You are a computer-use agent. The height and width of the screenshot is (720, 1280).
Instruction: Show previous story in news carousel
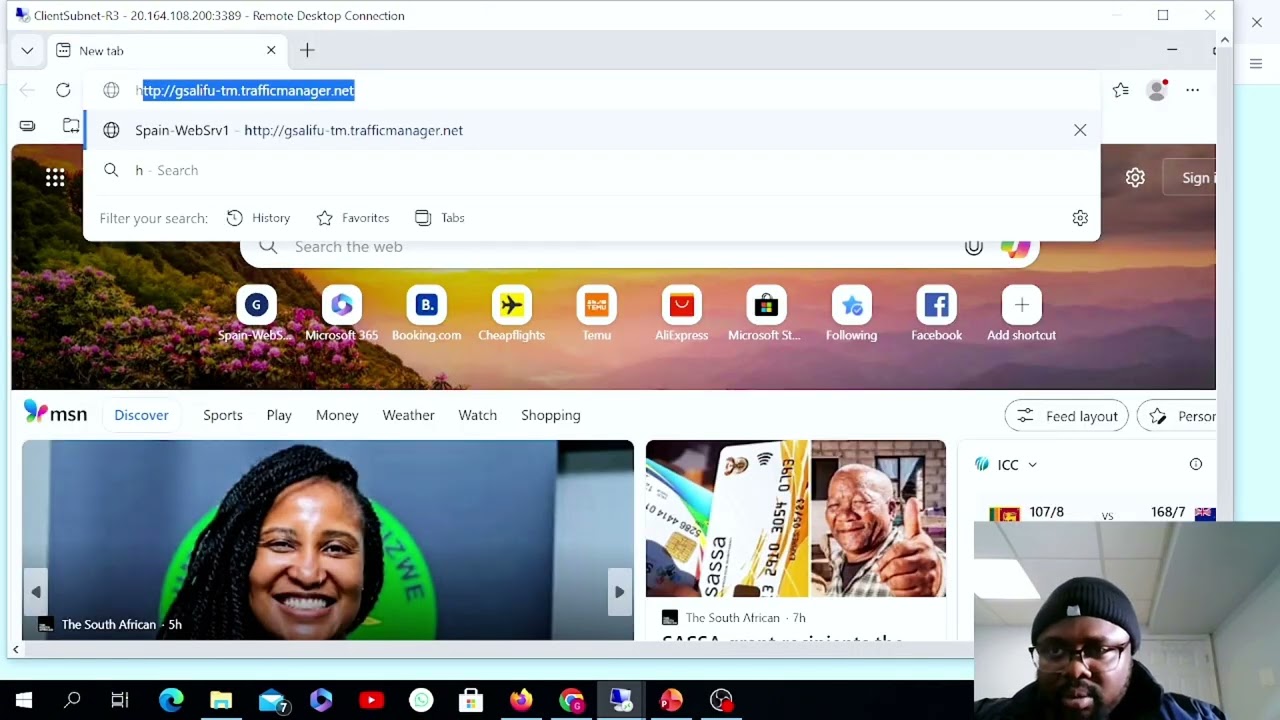pyautogui.click(x=36, y=592)
